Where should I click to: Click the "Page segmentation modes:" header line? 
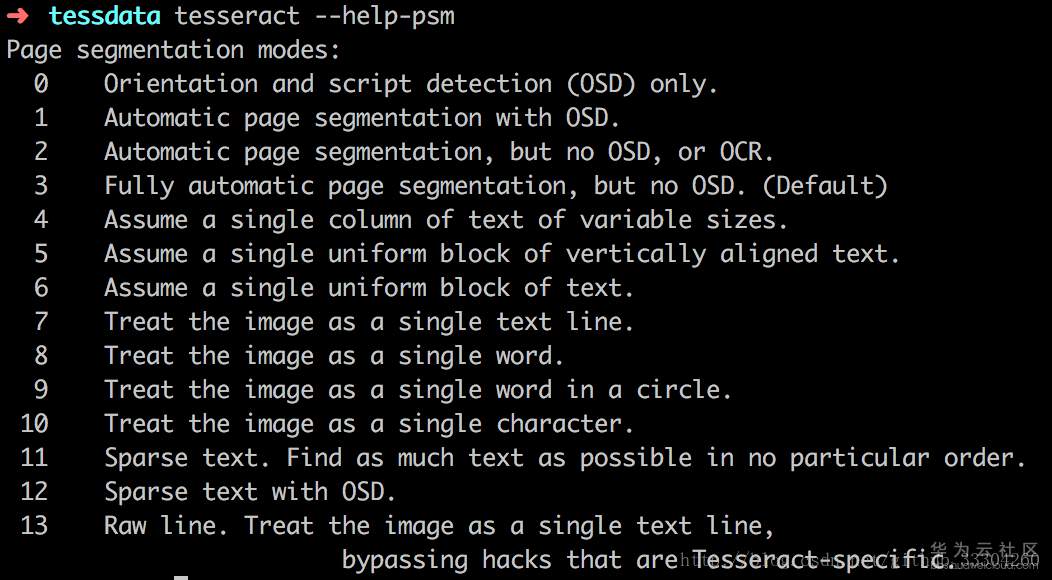click(x=173, y=50)
